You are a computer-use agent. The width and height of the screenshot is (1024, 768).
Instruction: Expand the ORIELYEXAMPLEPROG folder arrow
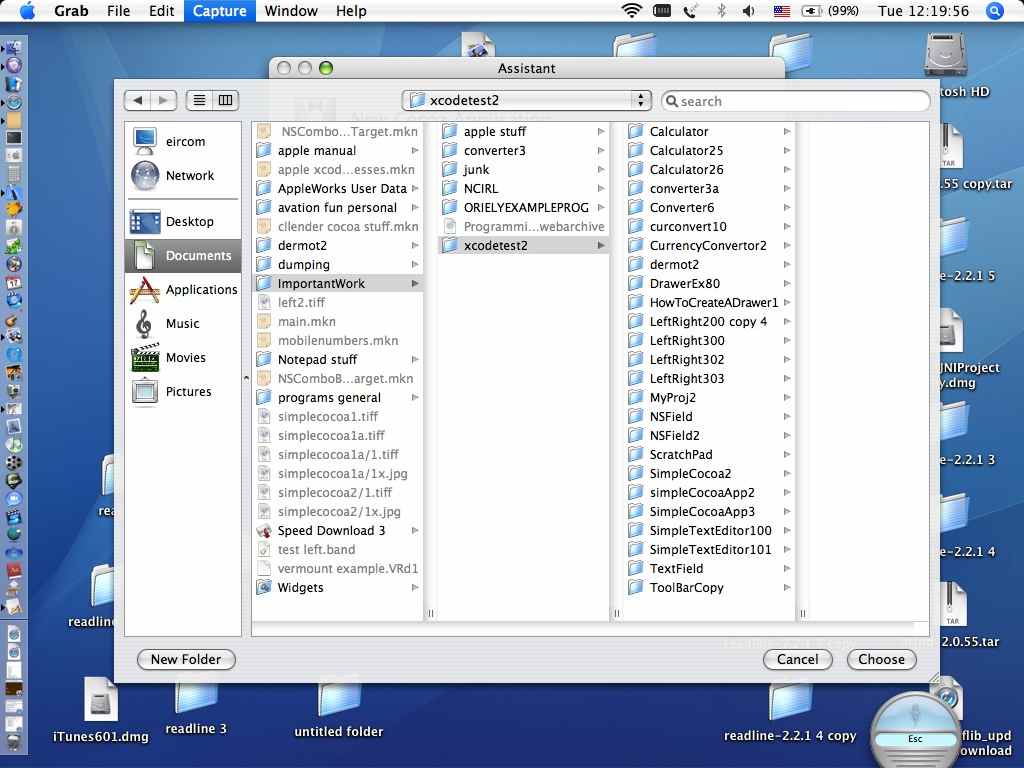point(601,207)
